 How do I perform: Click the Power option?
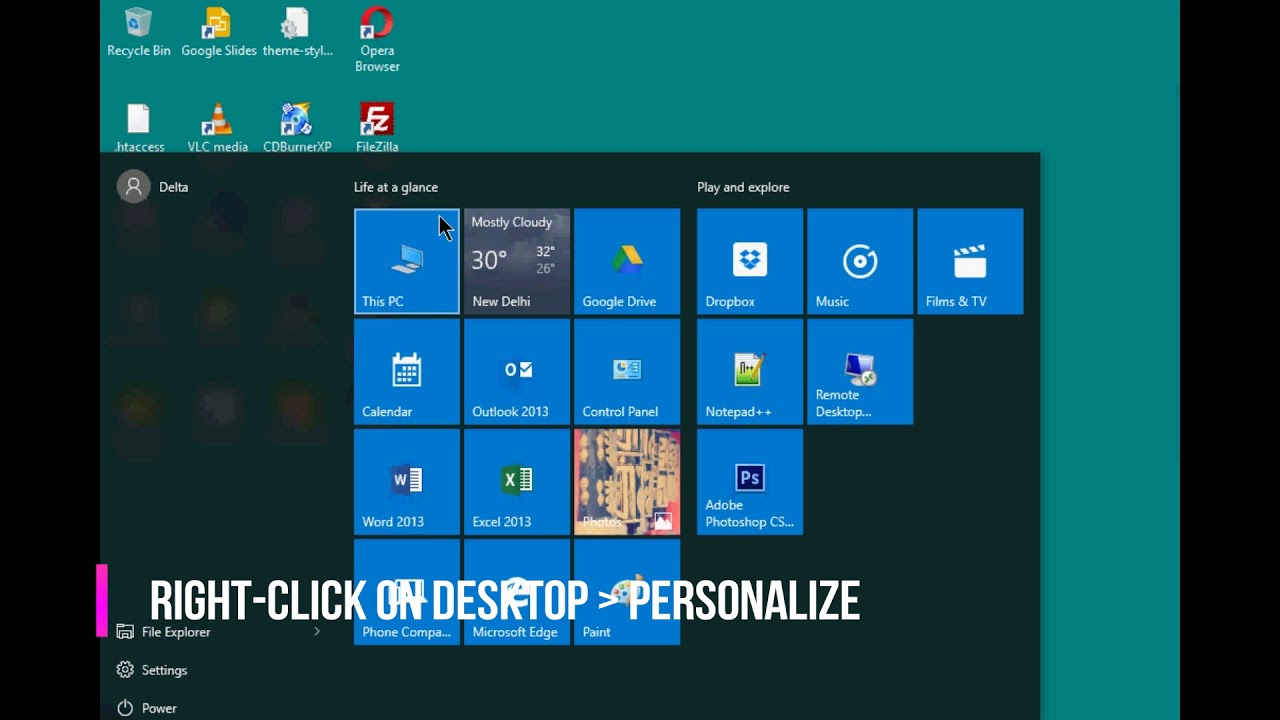click(x=156, y=708)
